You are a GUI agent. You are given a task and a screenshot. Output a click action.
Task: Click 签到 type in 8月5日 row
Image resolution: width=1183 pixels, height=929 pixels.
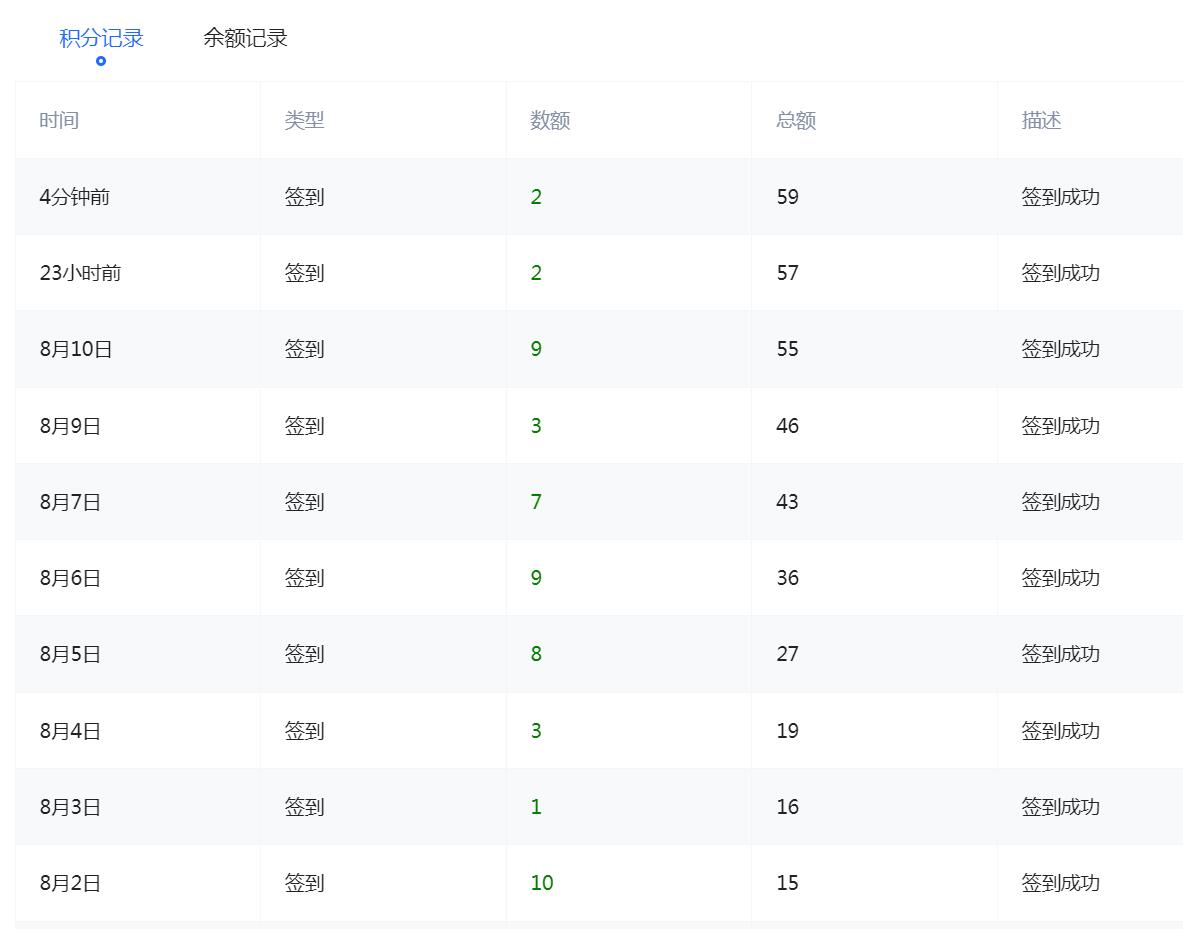tap(304, 654)
